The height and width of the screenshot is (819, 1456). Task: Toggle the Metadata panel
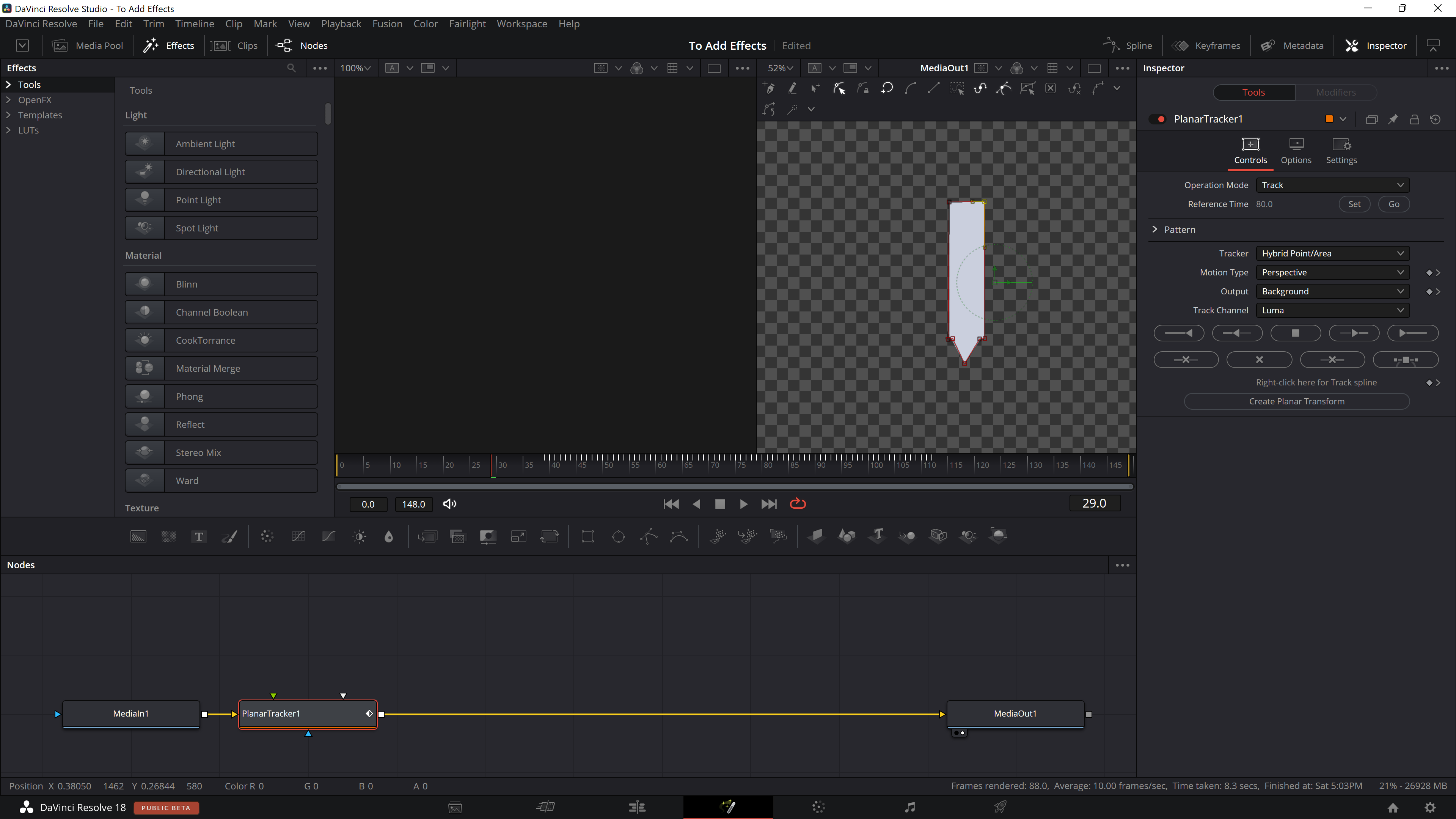coord(1292,46)
